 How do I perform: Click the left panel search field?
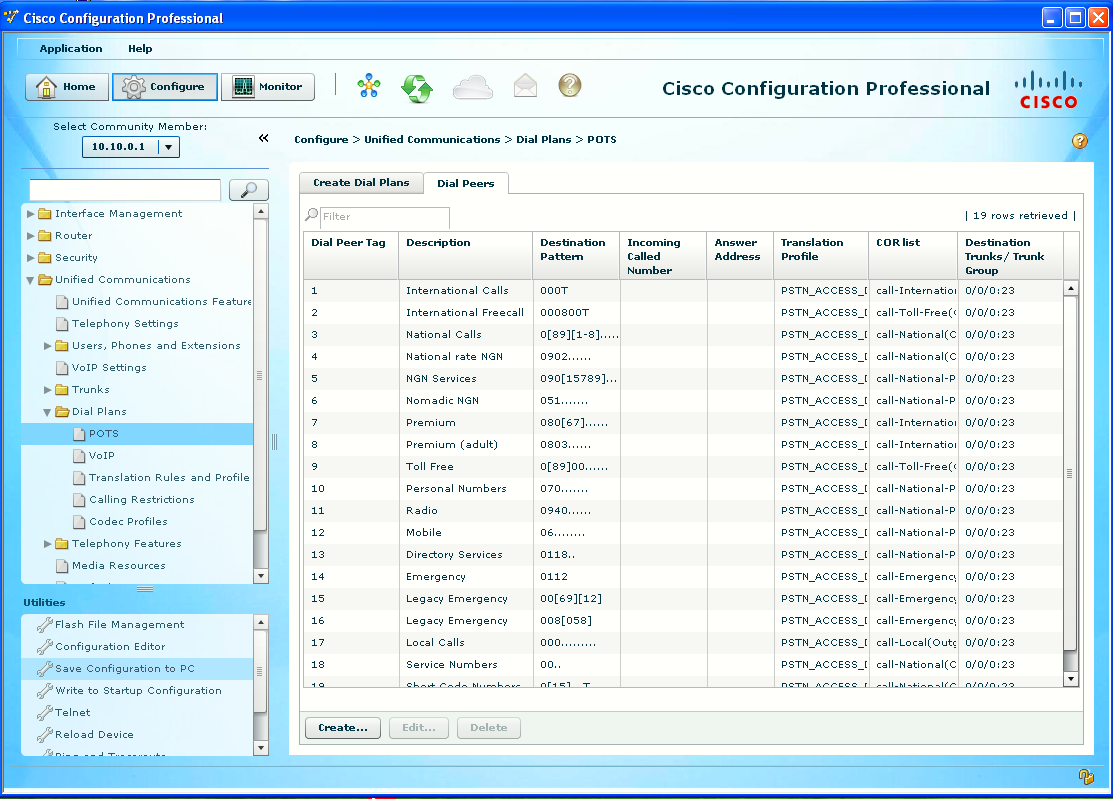pos(125,189)
